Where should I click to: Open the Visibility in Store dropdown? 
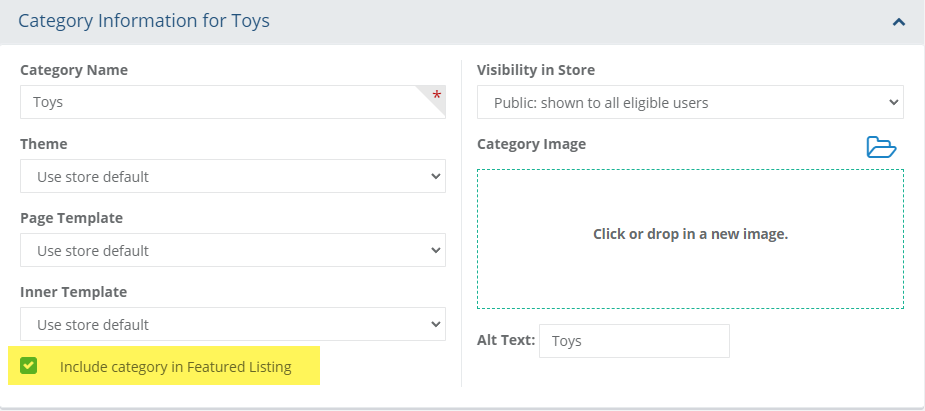click(690, 102)
